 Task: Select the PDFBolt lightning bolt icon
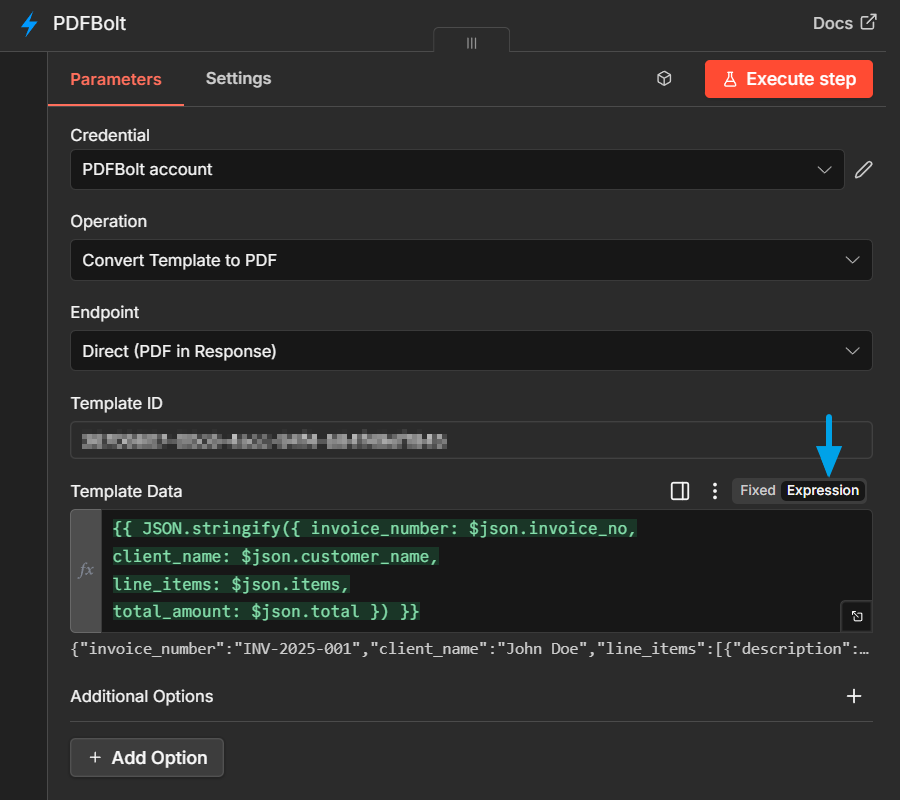(30, 22)
